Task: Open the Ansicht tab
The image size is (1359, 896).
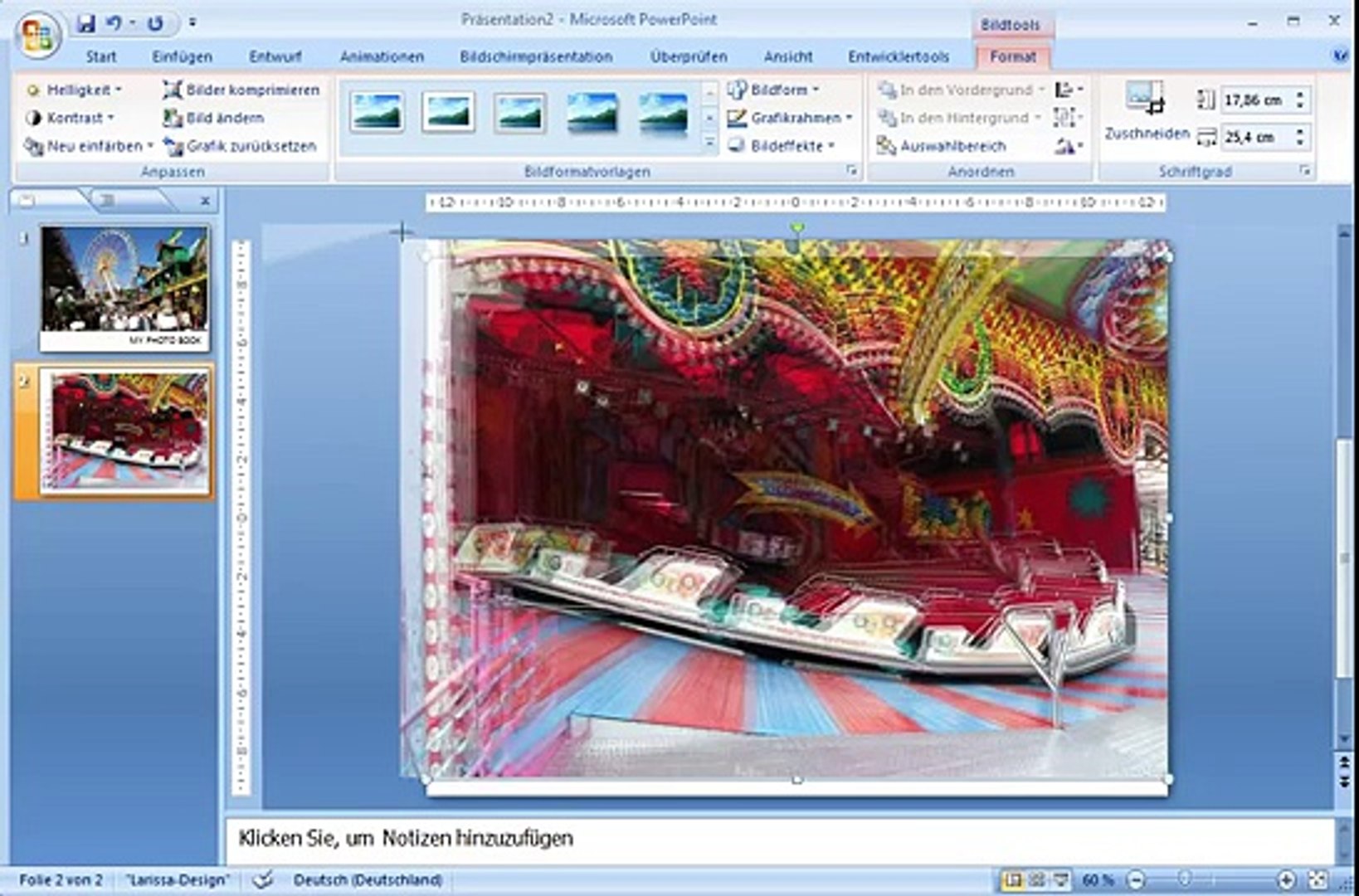Action: point(788,56)
